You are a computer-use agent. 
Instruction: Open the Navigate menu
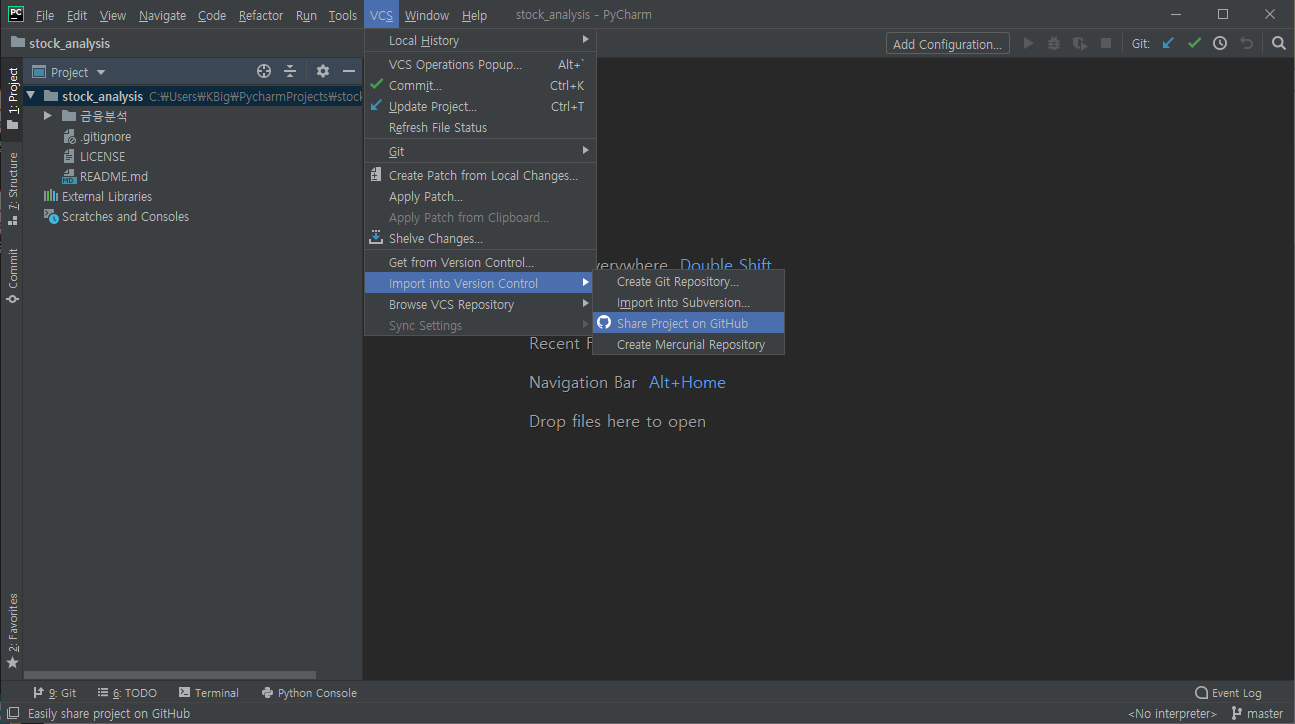[162, 15]
